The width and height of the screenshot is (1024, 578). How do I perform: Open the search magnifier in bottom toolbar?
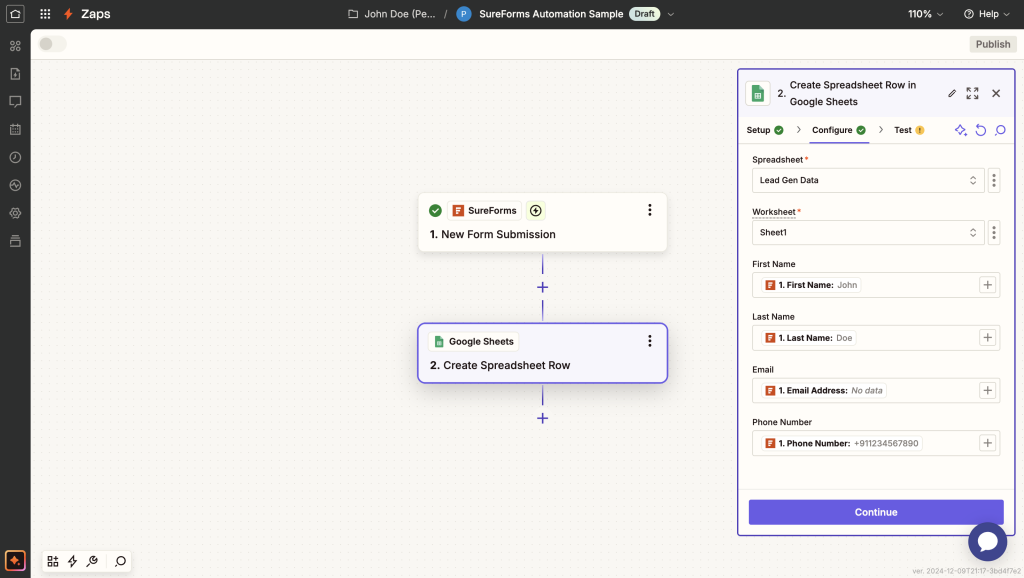[x=120, y=561]
